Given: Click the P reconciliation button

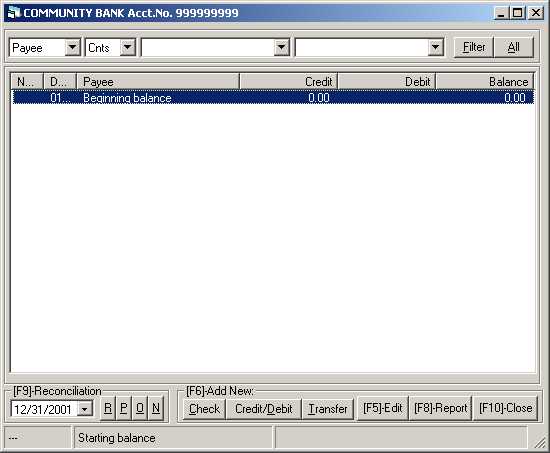Looking at the screenshot, I should pyautogui.click(x=123, y=408).
